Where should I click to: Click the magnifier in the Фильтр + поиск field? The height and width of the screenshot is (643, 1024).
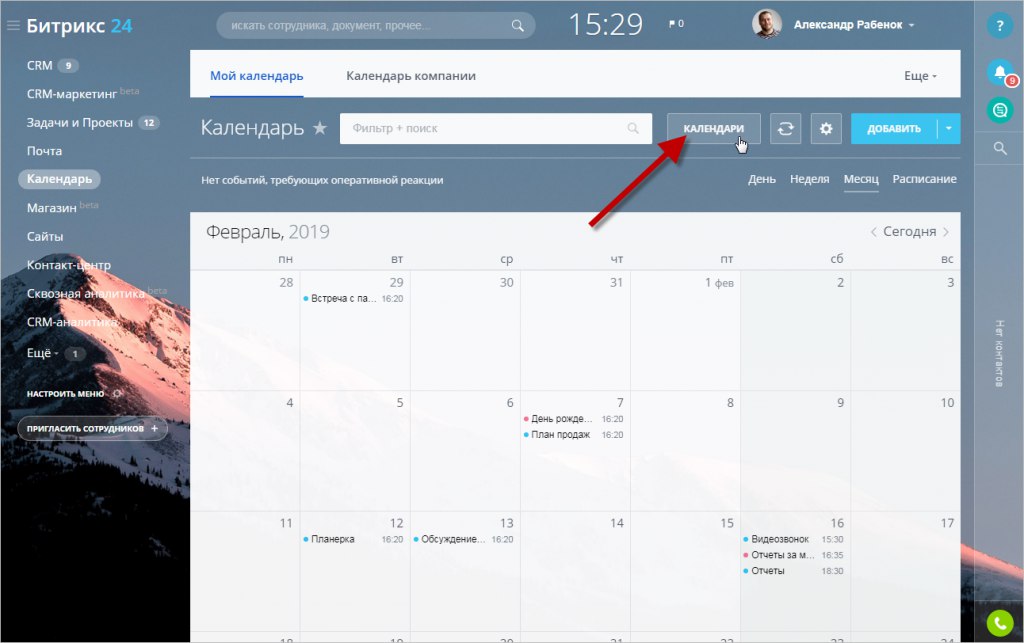pyautogui.click(x=633, y=128)
